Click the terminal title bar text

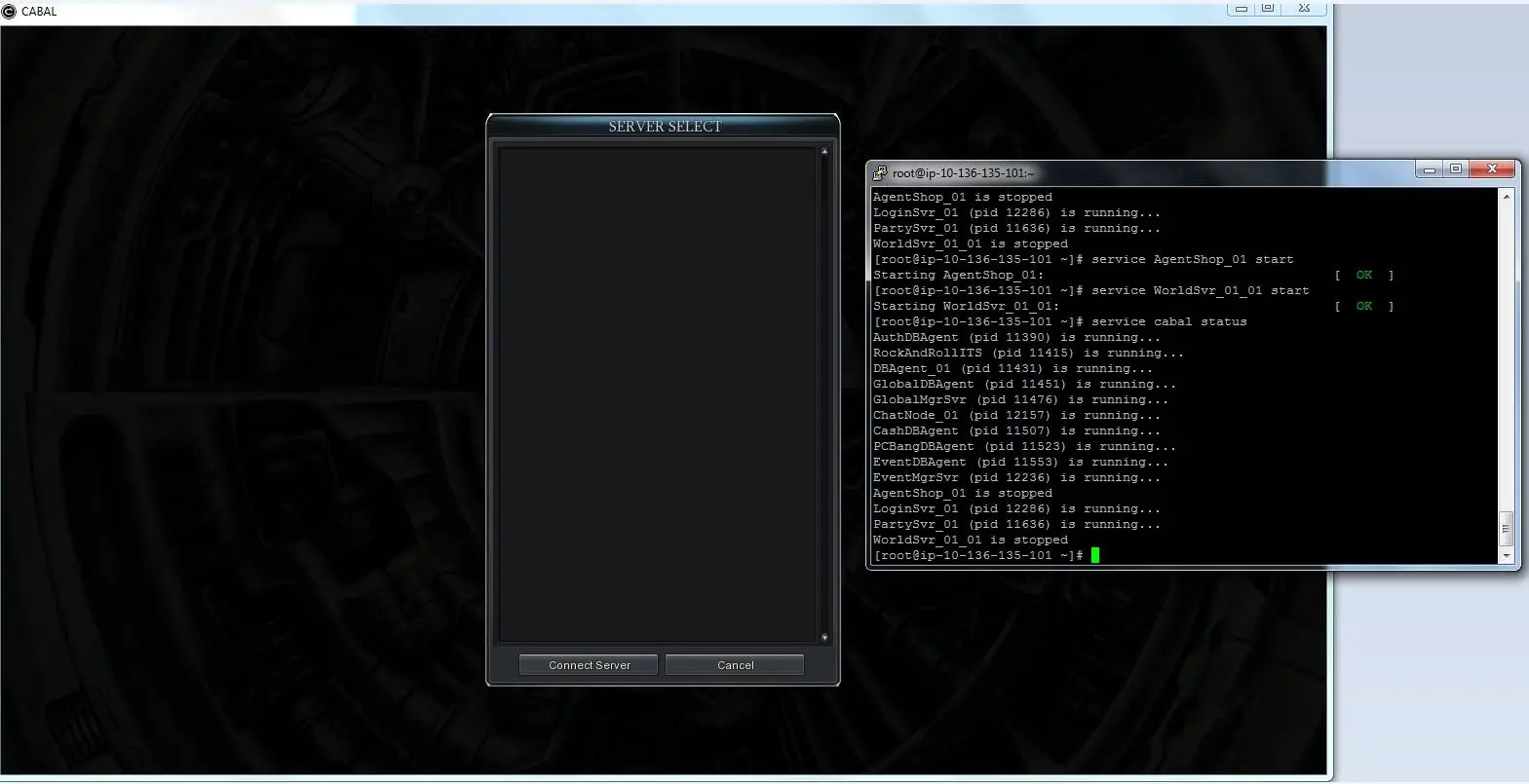[x=963, y=173]
